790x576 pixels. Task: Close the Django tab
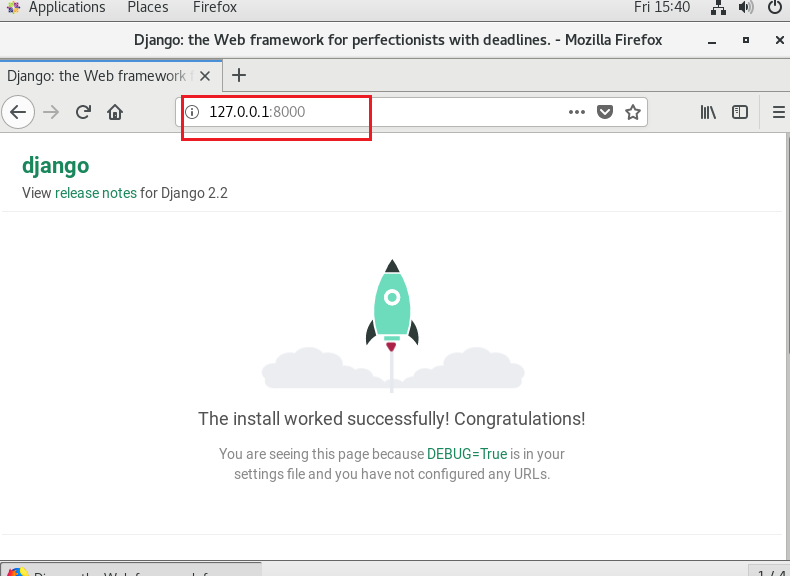coord(205,76)
